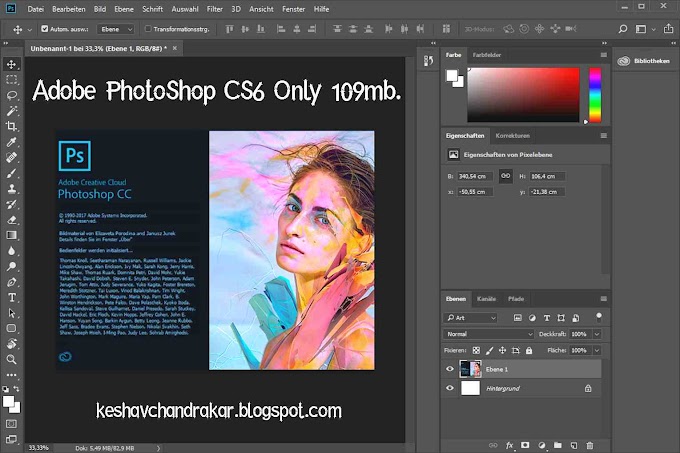Viewport: 680px width, 453px height.
Task: Click the Share icon in options bar
Action: [668, 29]
